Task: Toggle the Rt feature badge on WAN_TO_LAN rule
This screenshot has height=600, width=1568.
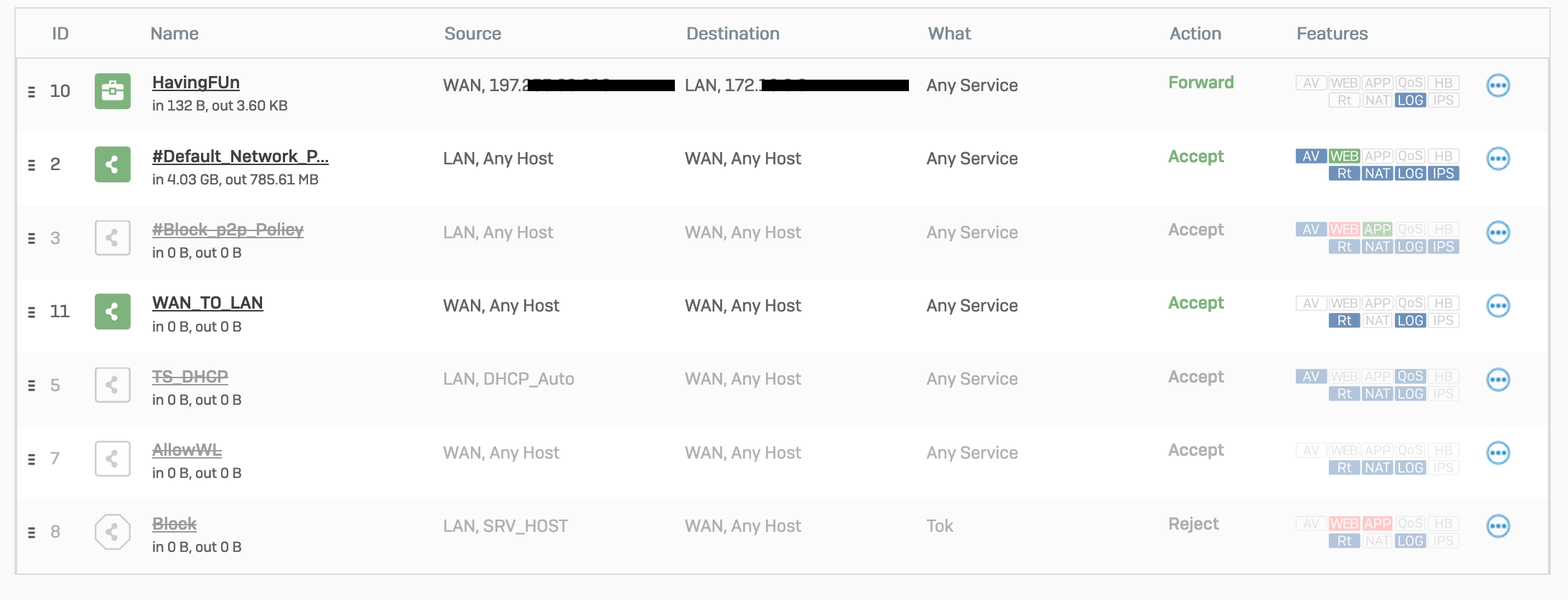Action: 1344,321
